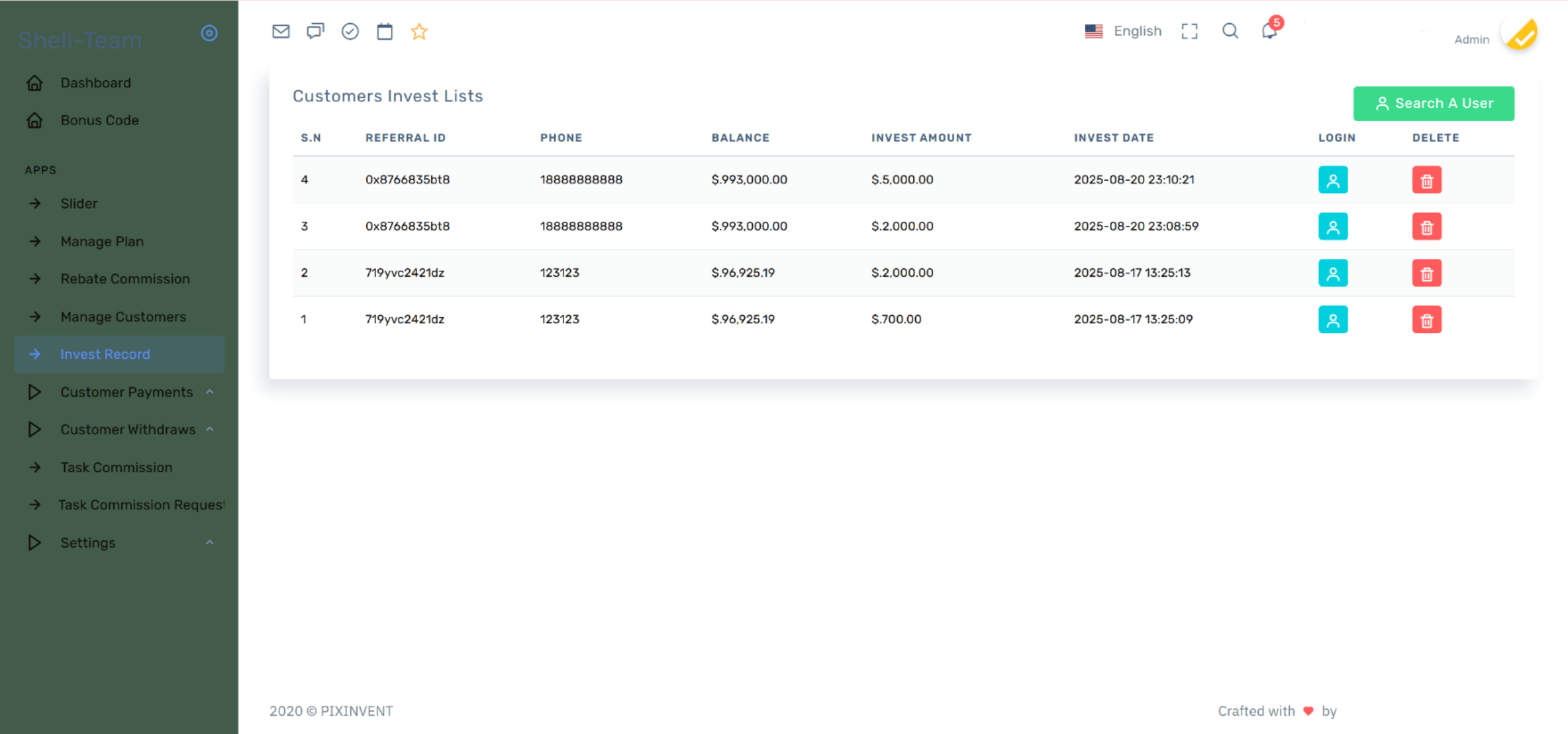This screenshot has width=1568, height=734.
Task: Open notifications bell with badge 5
Action: (1269, 31)
